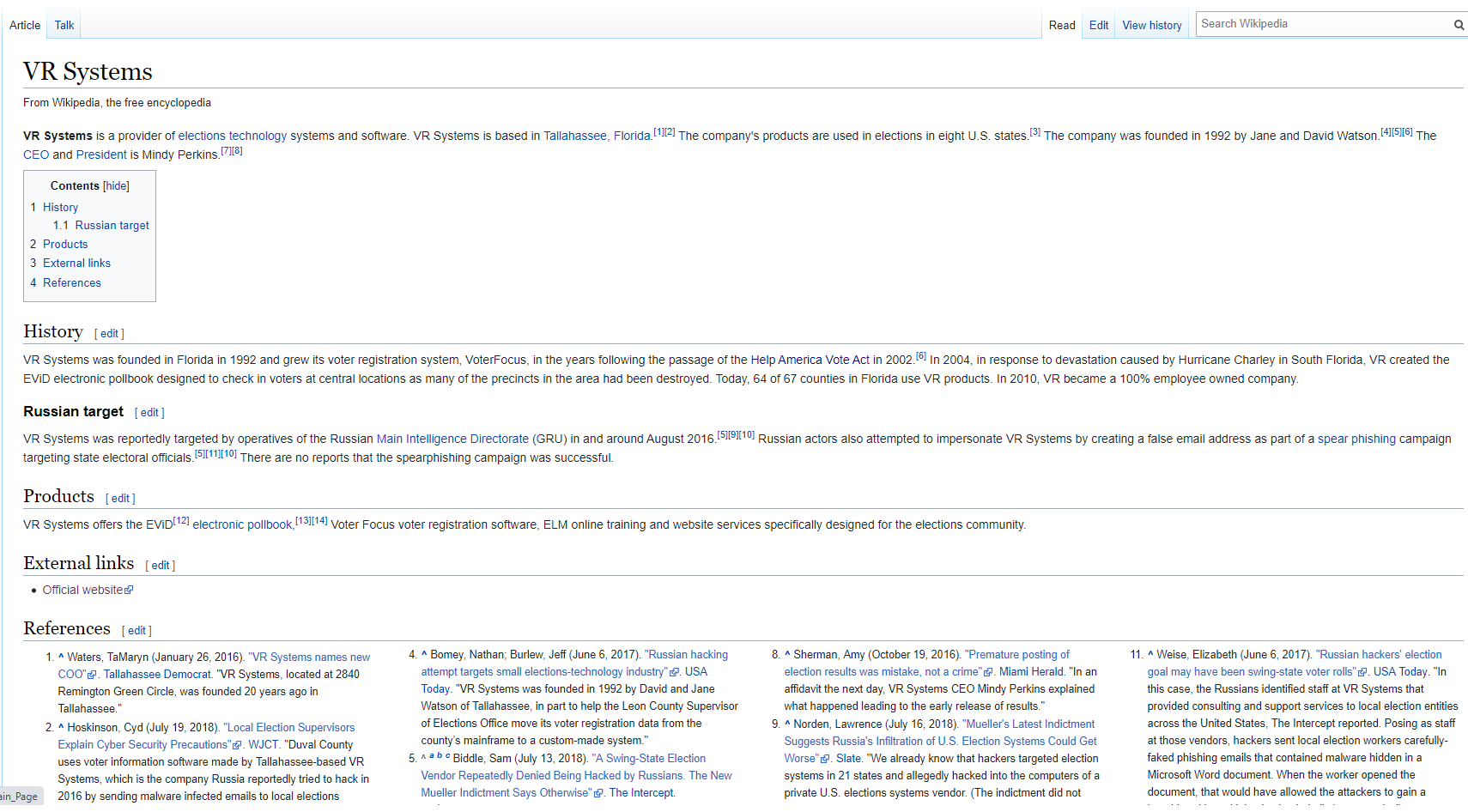Open the Talk tab
The image size is (1468, 812).
pyautogui.click(x=64, y=25)
